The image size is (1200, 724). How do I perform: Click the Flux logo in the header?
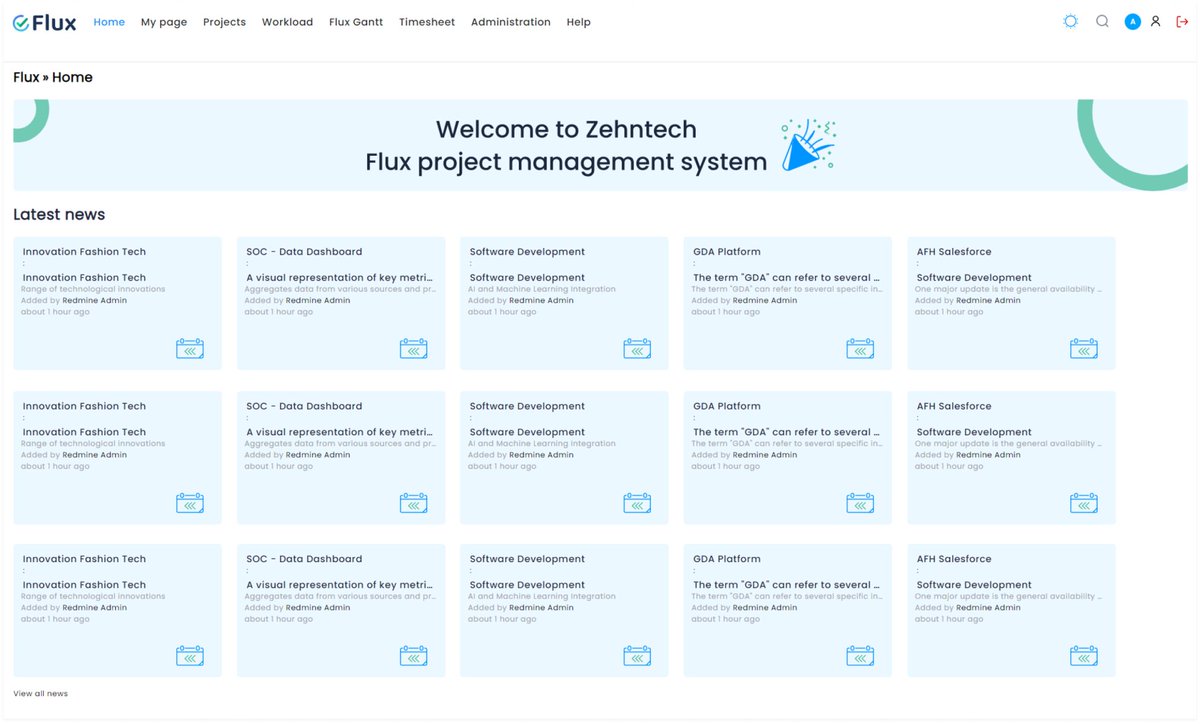point(44,21)
